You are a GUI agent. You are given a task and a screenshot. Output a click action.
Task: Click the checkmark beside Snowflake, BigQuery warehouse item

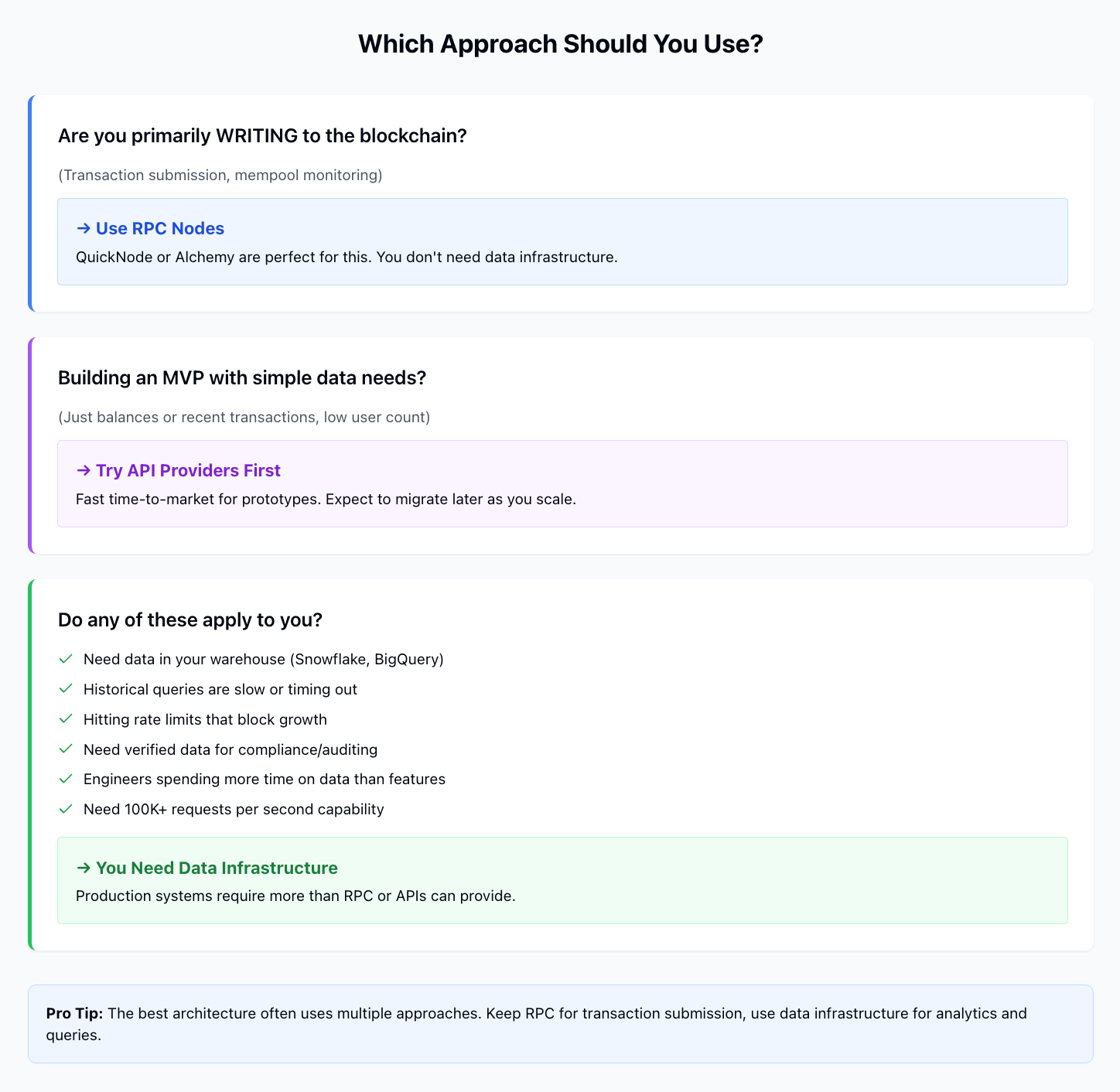click(x=66, y=659)
